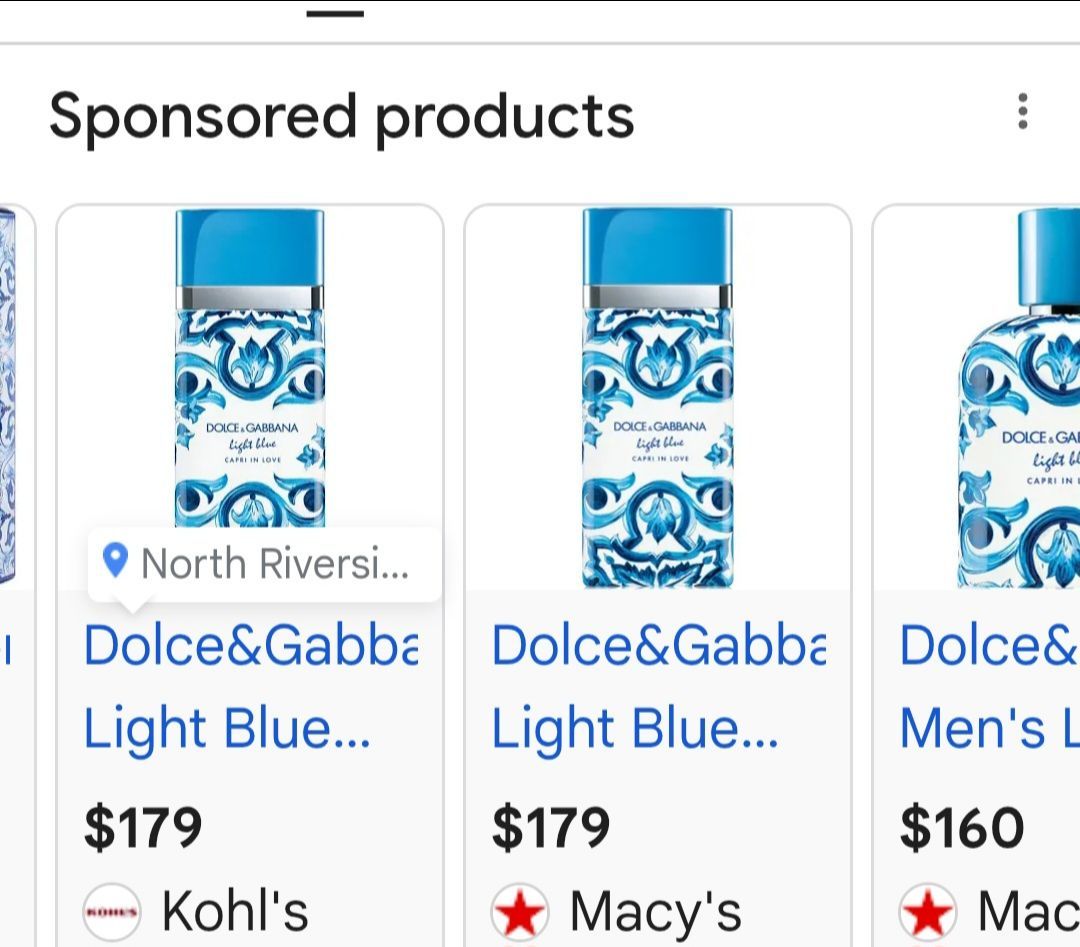Select the $179 price at Macy's
The height and width of the screenshot is (947, 1080).
[550, 827]
